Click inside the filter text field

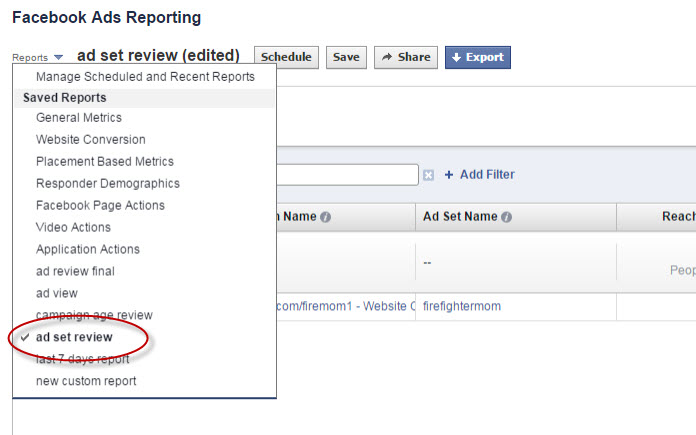click(x=347, y=175)
